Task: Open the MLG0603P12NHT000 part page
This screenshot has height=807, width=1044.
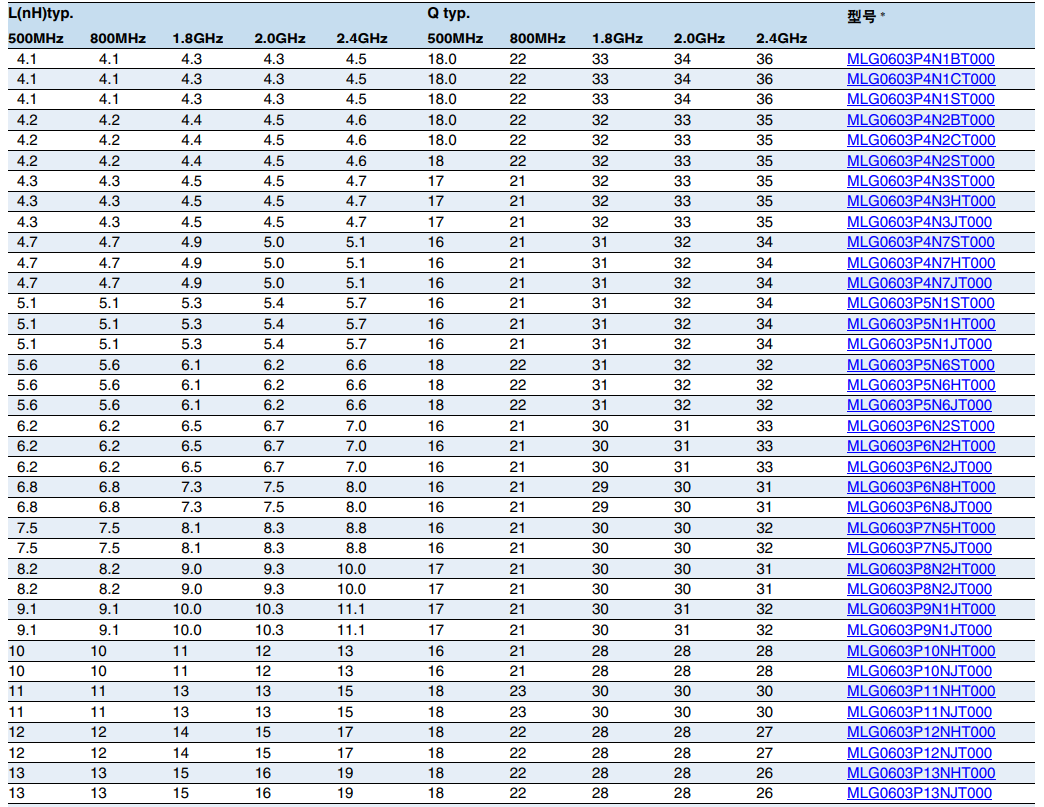Action: tap(920, 732)
